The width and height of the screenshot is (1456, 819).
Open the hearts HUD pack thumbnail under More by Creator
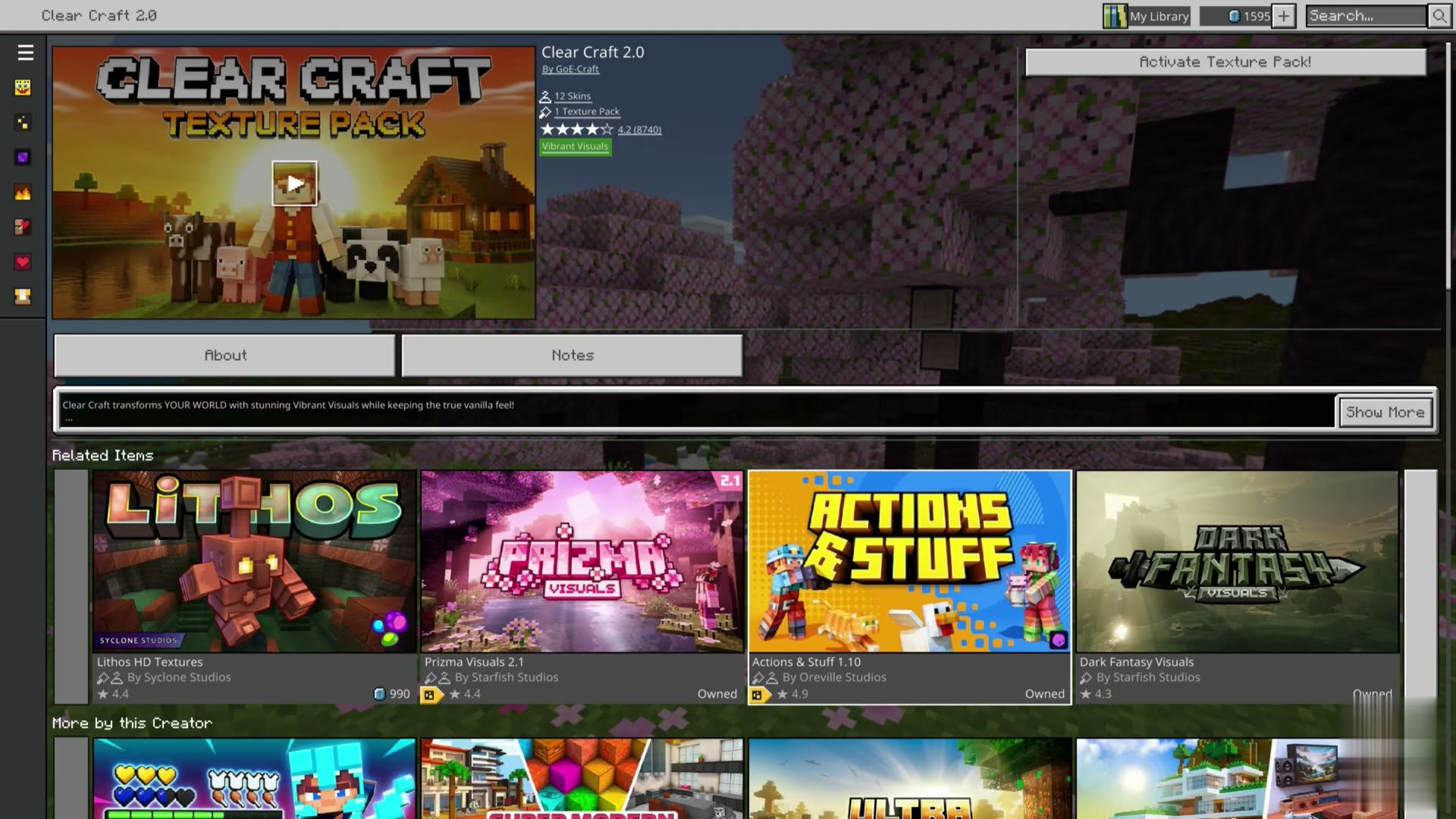tap(255, 779)
